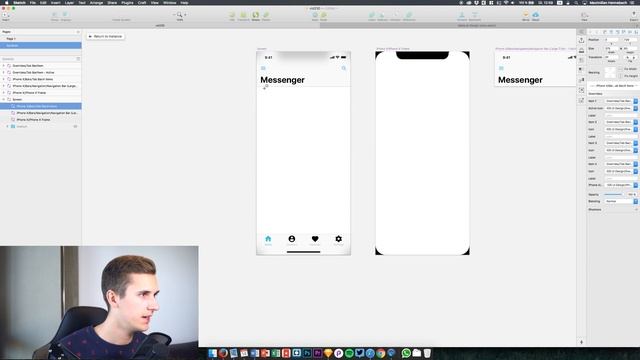Click the gear icon in the artboard tab bar
The height and width of the screenshot is (360, 640).
tap(338, 239)
